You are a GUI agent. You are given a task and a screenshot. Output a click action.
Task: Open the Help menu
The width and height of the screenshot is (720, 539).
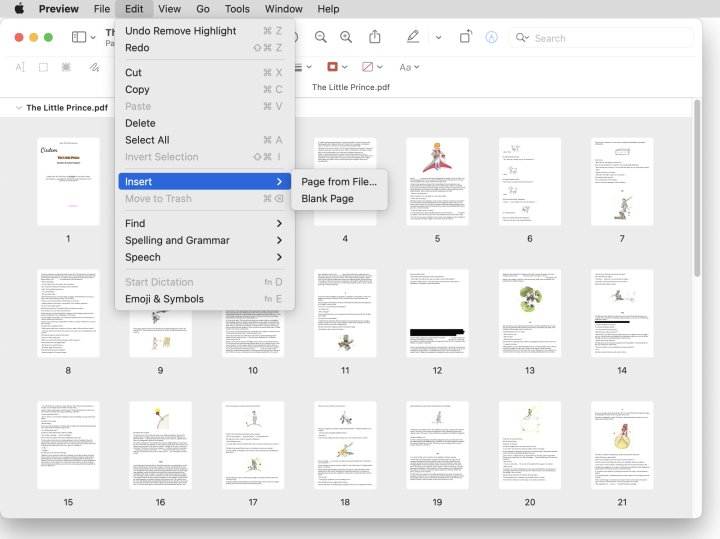pyautogui.click(x=328, y=9)
